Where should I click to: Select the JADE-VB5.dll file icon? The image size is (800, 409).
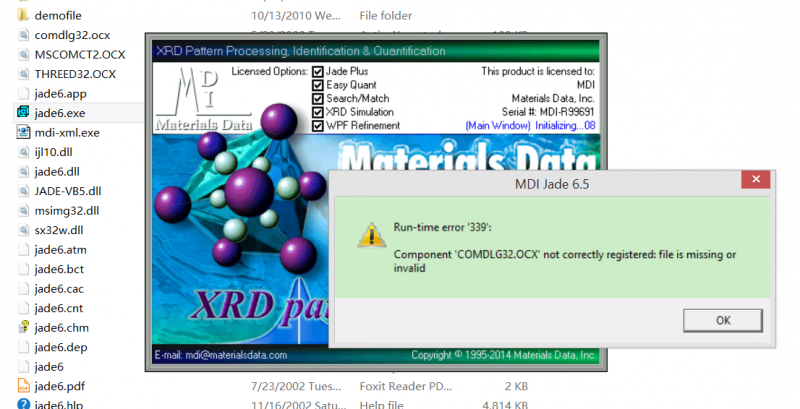(x=23, y=191)
